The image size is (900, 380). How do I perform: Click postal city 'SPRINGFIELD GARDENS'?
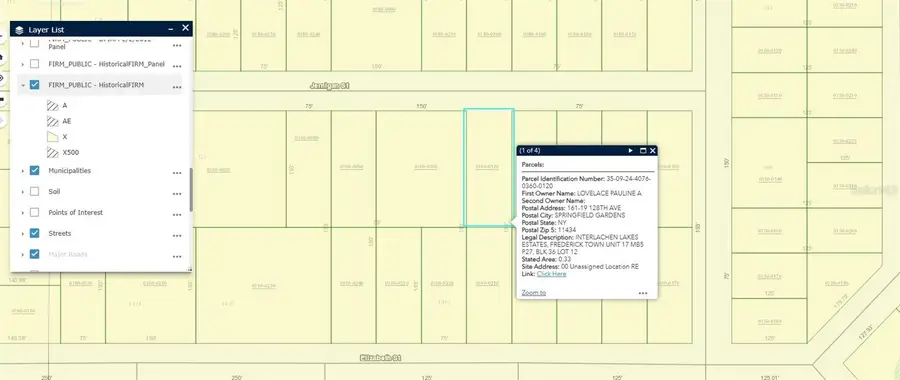[590, 215]
